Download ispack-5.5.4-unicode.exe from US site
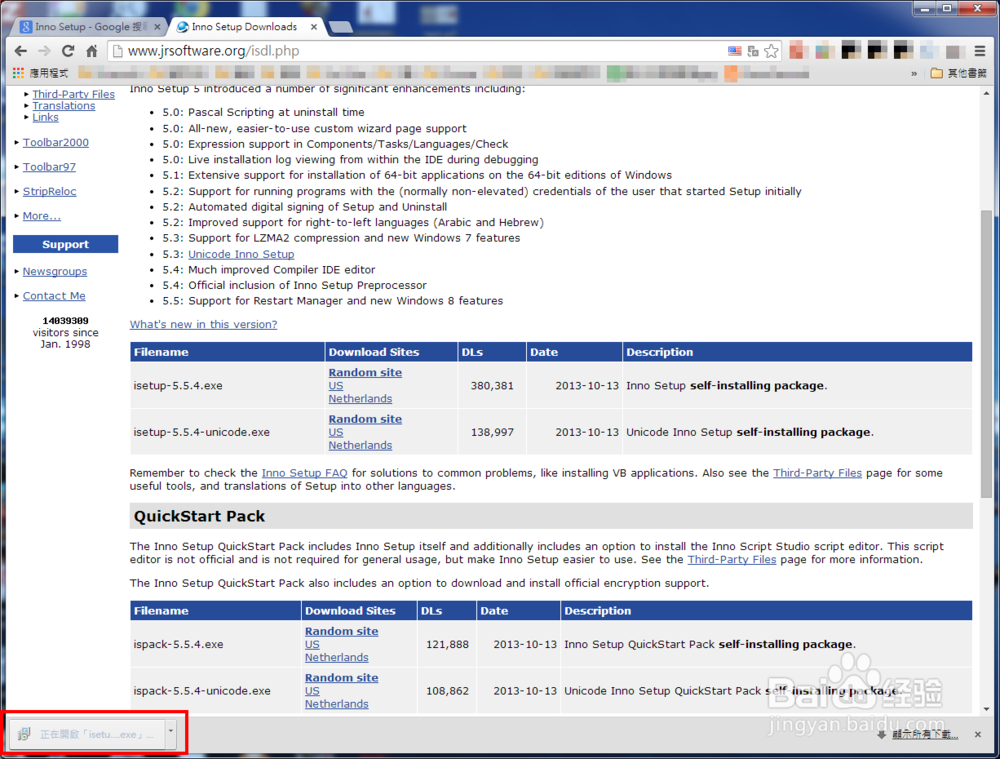 coord(312,691)
